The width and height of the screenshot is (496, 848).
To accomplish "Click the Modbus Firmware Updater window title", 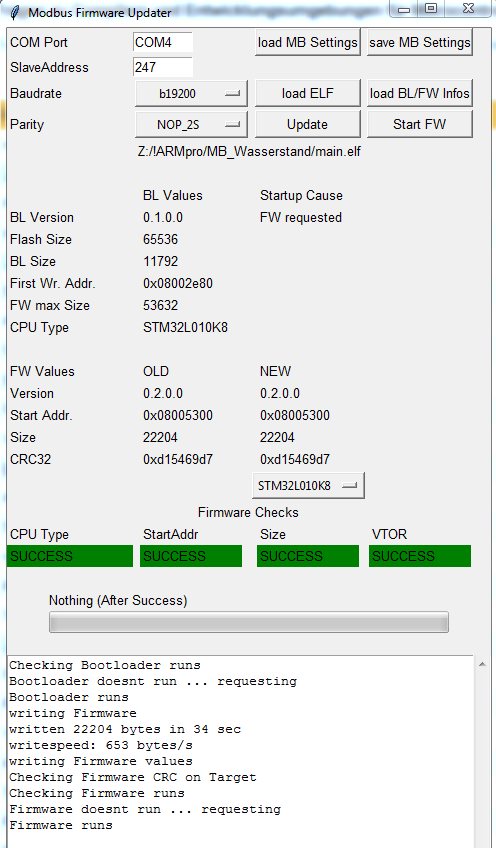I will (100, 12).
